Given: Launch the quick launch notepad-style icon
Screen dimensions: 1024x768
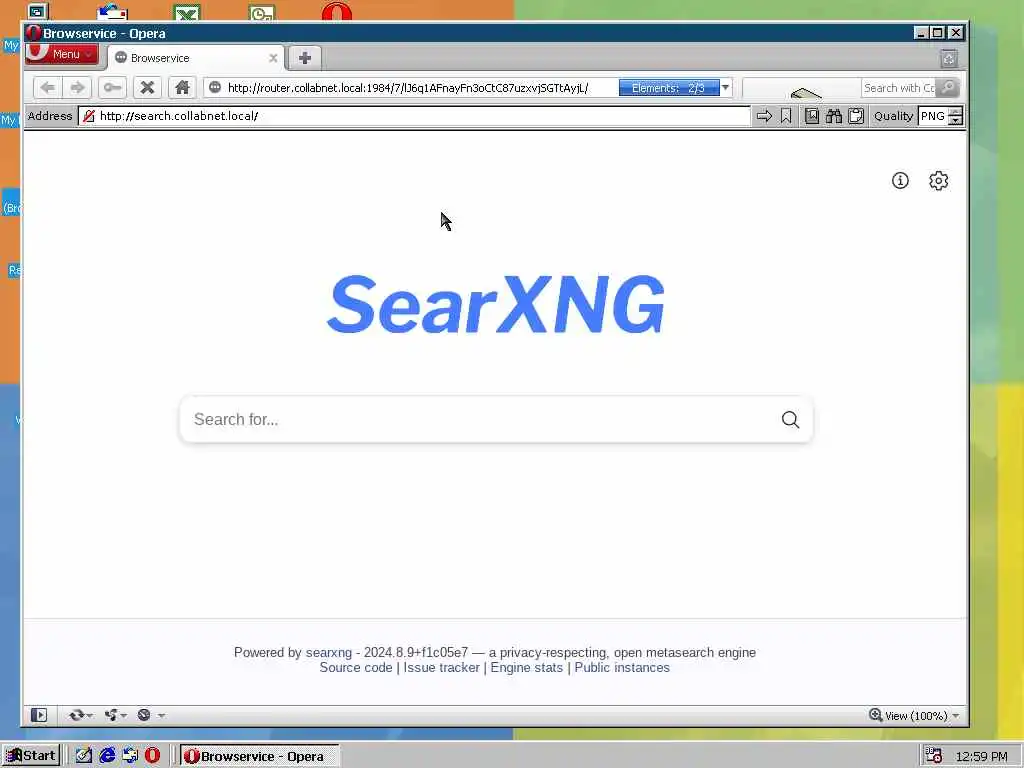Looking at the screenshot, I should point(84,756).
